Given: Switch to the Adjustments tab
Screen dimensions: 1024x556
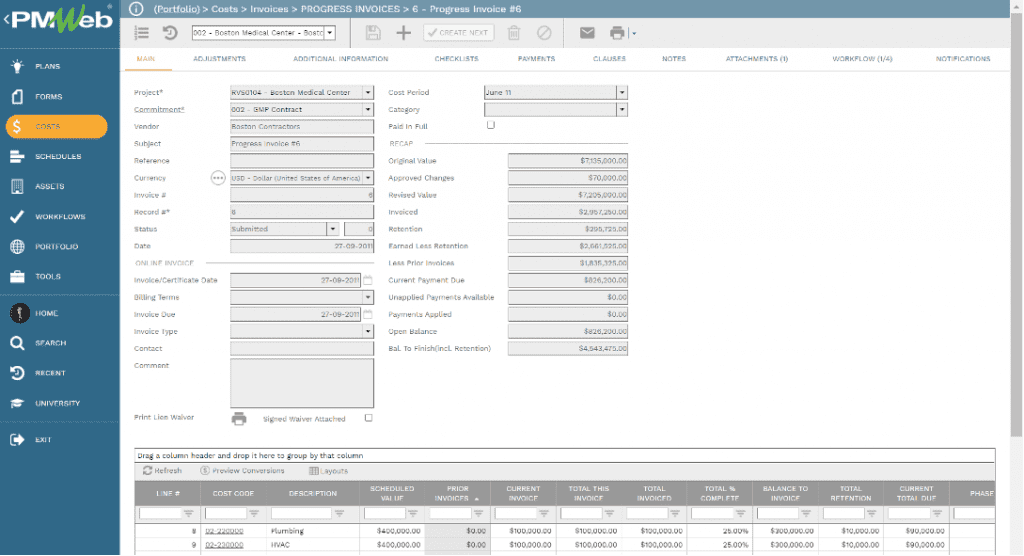Looking at the screenshot, I should [219, 59].
